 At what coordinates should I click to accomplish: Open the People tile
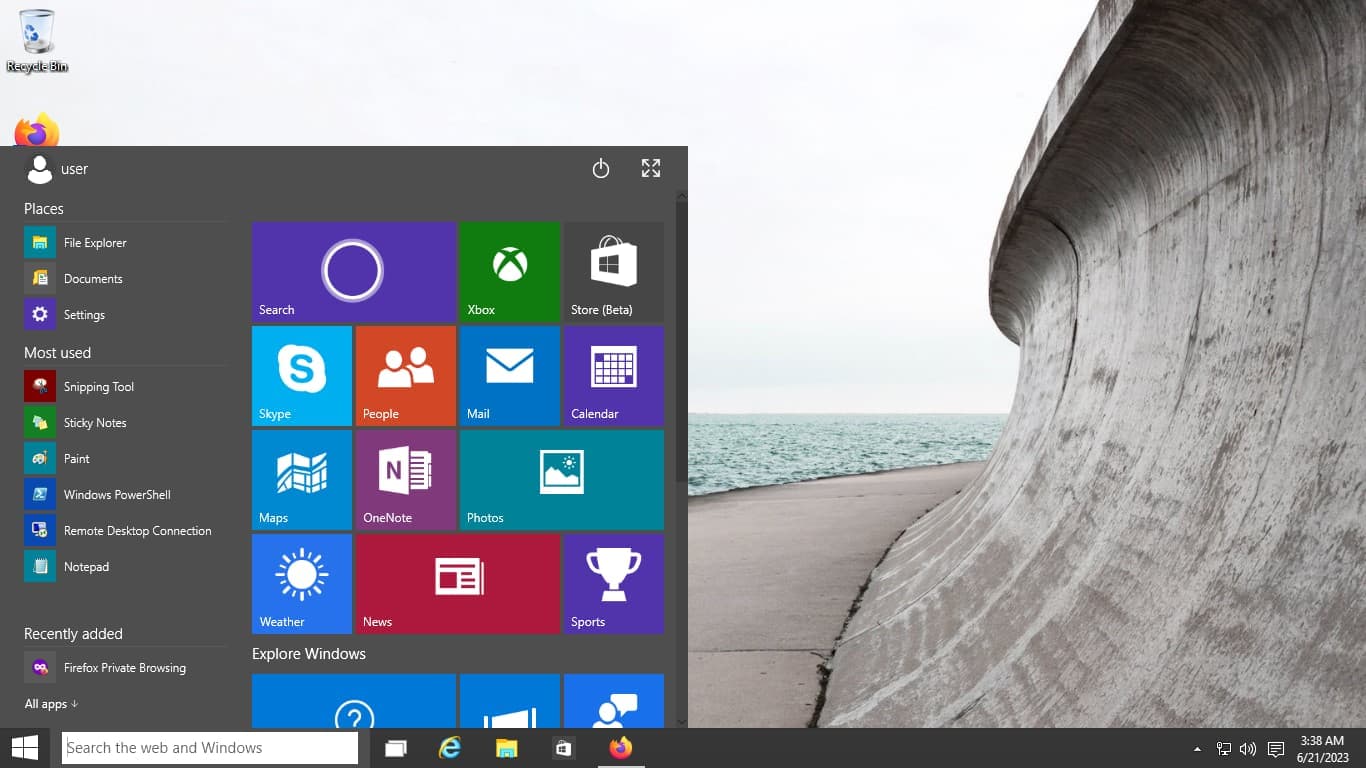pyautogui.click(x=406, y=376)
